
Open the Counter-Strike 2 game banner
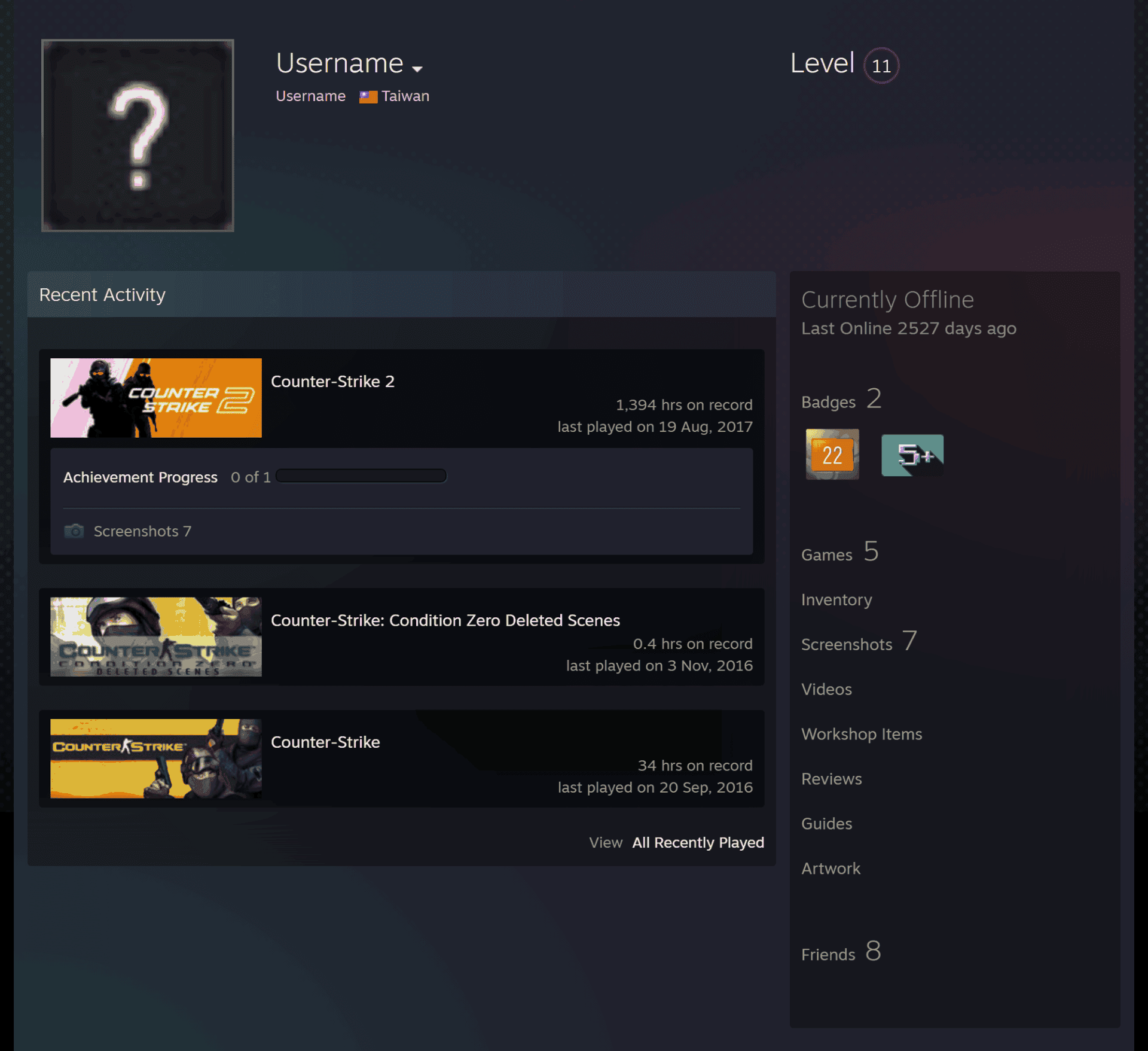point(156,398)
